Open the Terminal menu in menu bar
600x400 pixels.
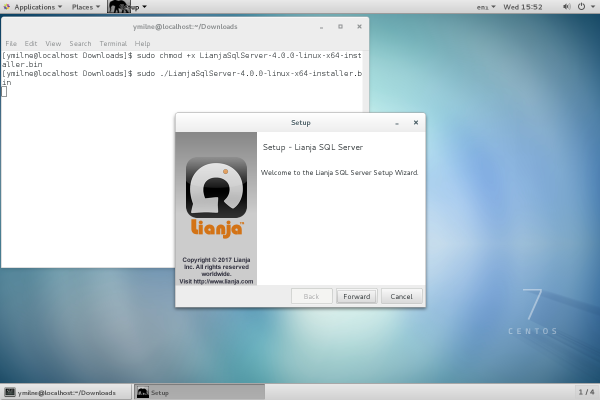coord(112,44)
